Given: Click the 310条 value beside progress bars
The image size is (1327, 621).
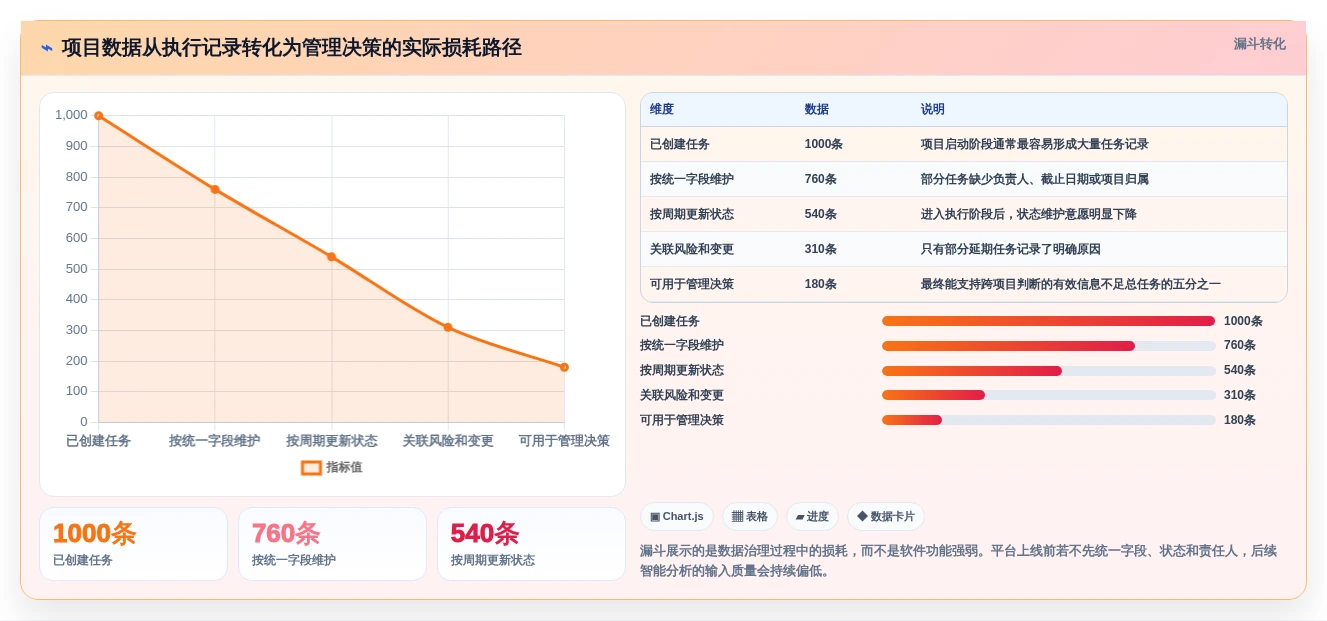Looking at the screenshot, I should coord(1240,395).
